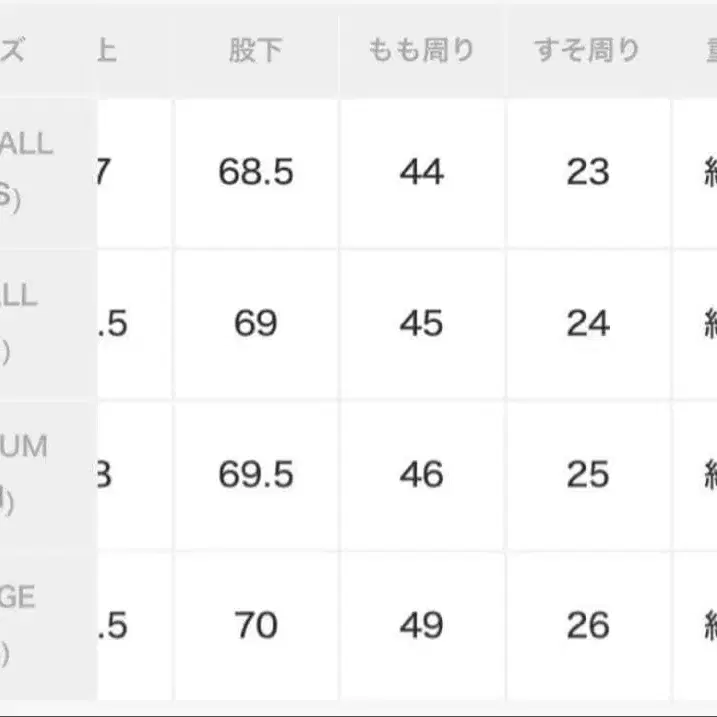Click the すそ周り column header
717x717 pixels.
tap(587, 51)
